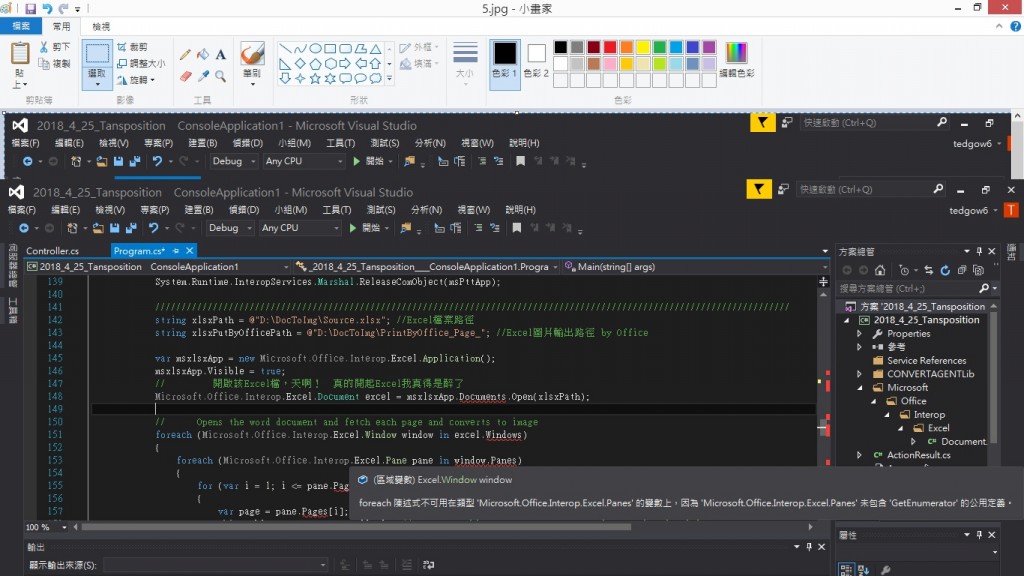Click the Undo icon in Paint title bar
This screenshot has width=1024, height=576.
click(47, 8)
